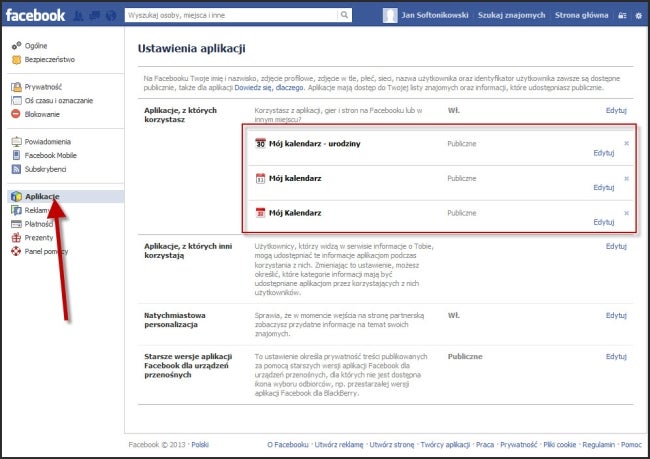Open Pliki cookie footer link
Screen dimensions: 650x459
(x=560, y=444)
